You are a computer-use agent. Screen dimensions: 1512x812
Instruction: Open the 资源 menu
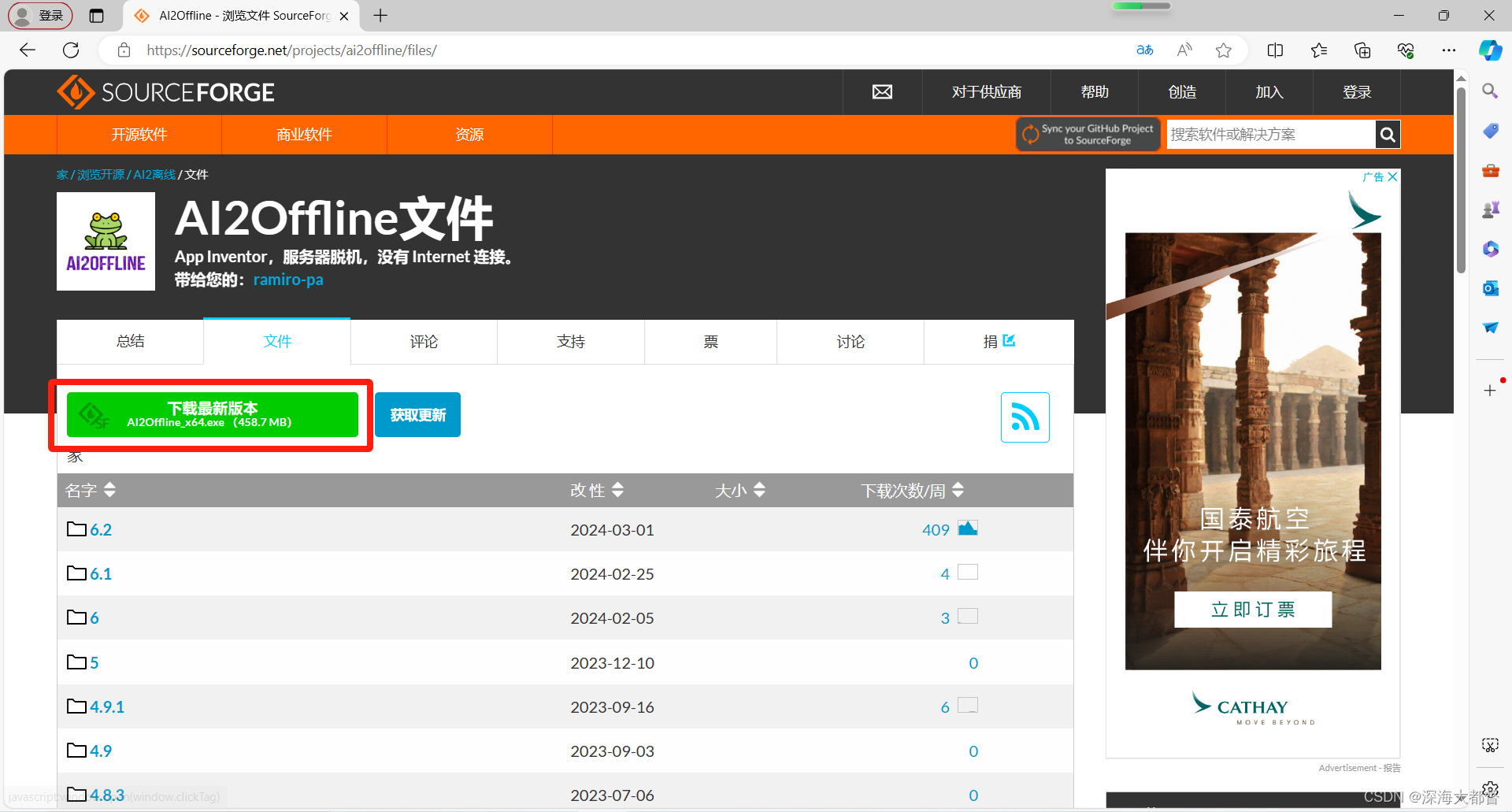pos(469,135)
